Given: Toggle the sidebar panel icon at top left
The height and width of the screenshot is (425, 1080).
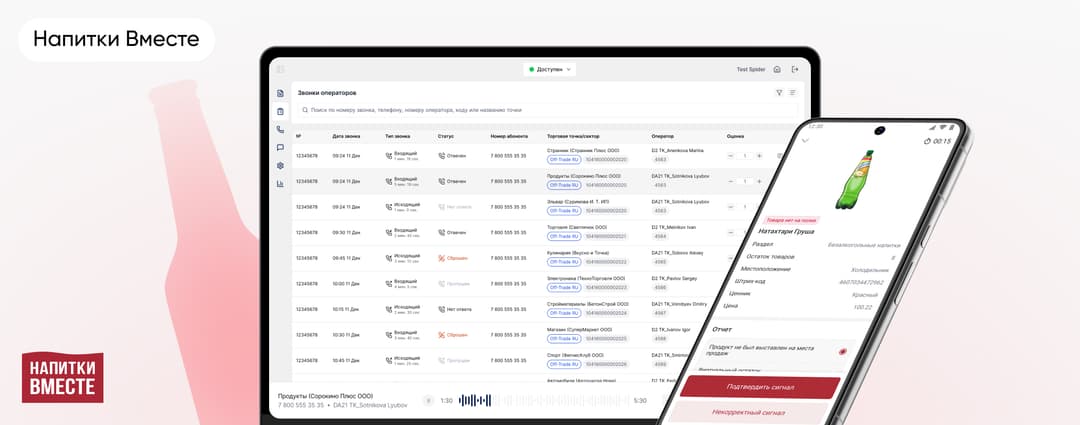Looking at the screenshot, I should click(x=280, y=70).
